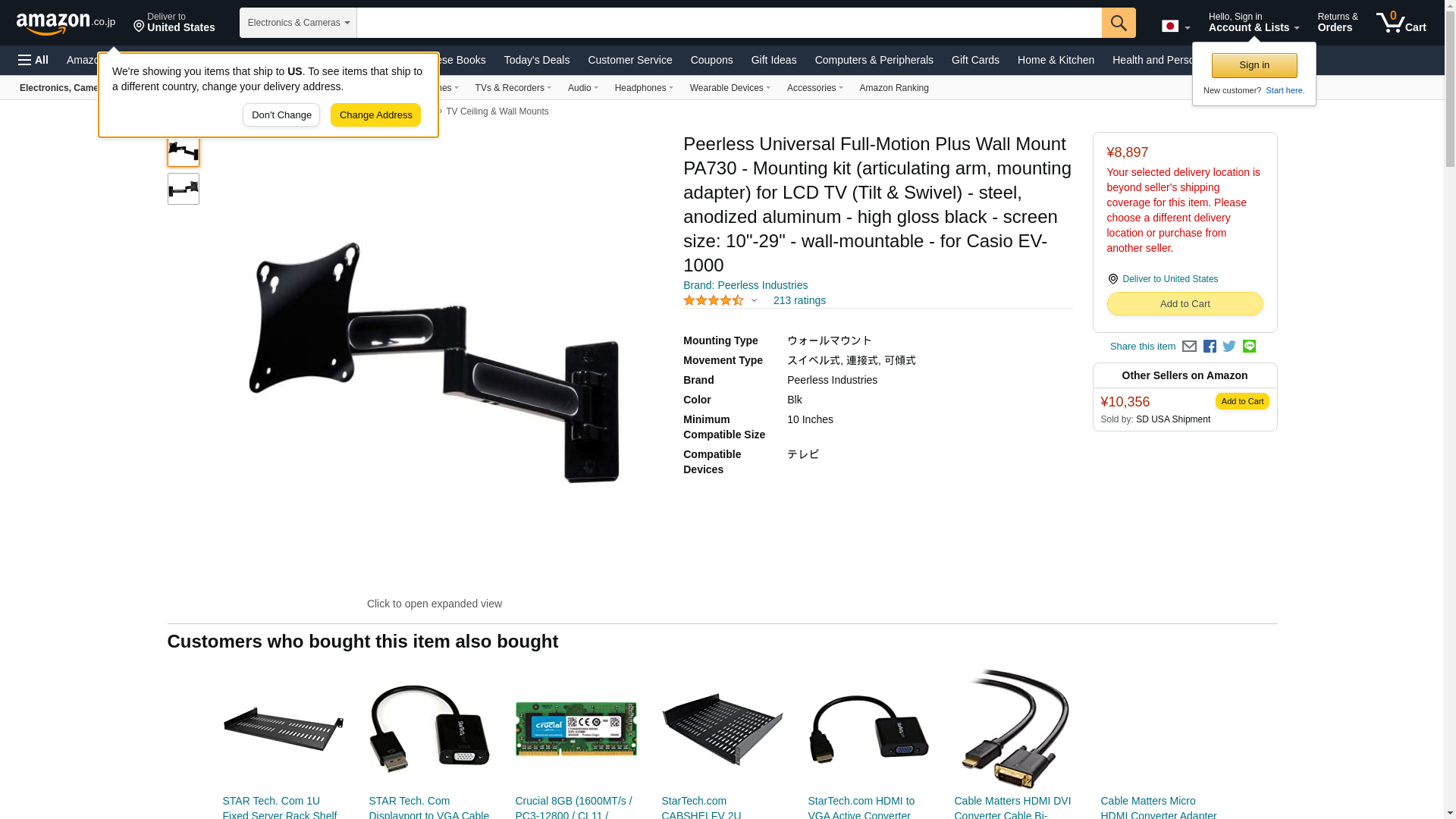Viewport: 1456px width, 819px height.
Task: Share this item on Facebook
Action: point(1210,347)
